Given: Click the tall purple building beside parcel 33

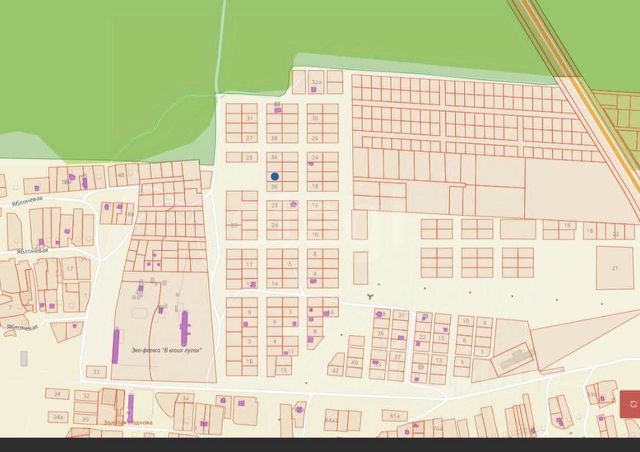Looking at the screenshot, I should click(x=116, y=346).
